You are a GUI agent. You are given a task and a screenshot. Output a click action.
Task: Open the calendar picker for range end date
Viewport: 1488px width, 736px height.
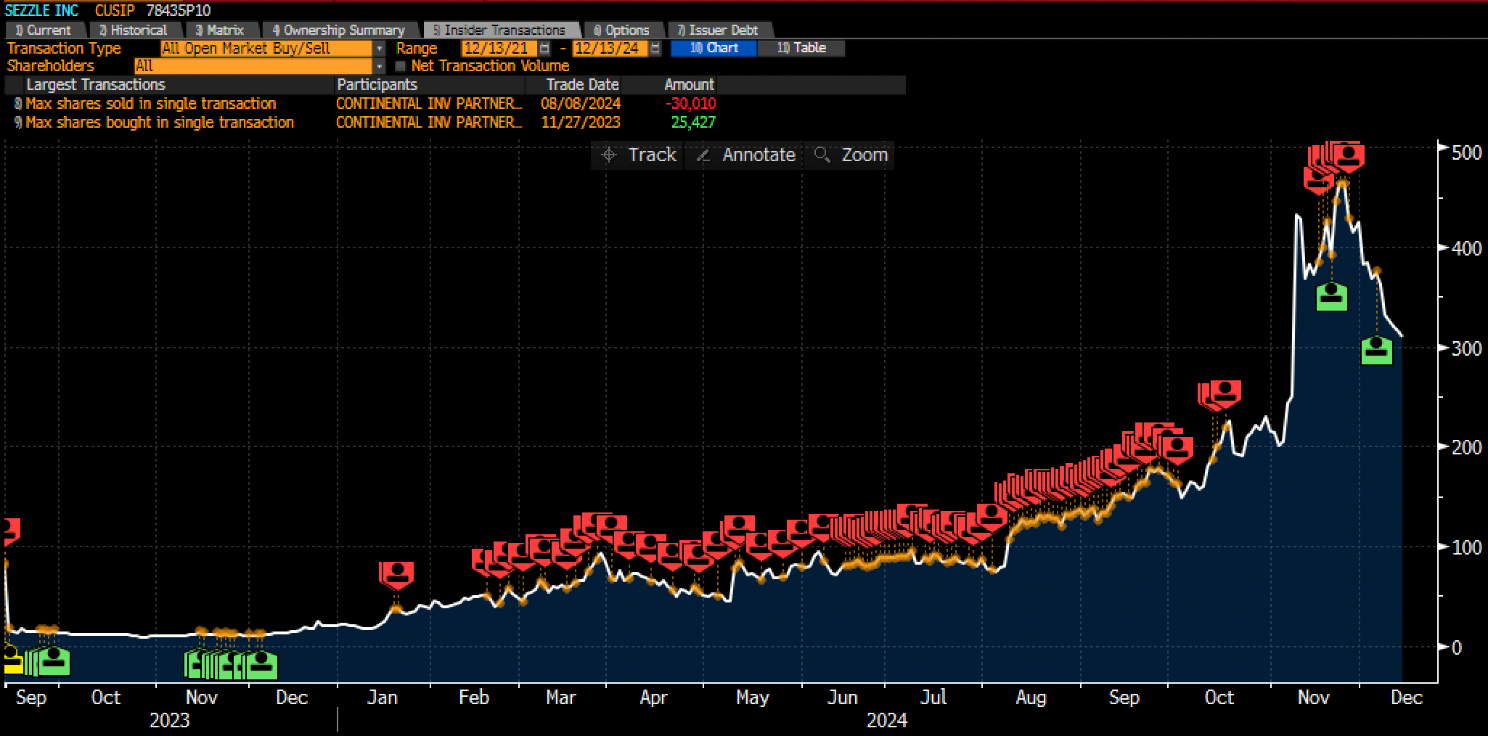[x=655, y=48]
